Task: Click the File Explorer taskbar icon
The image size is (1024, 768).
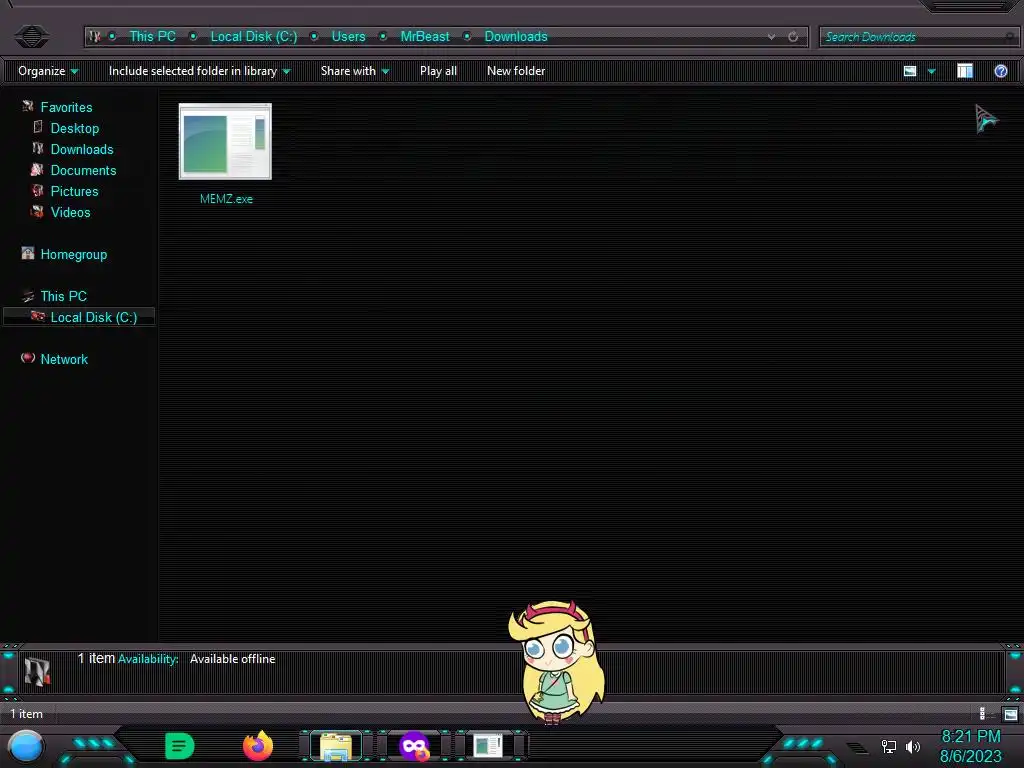Action: tap(336, 746)
